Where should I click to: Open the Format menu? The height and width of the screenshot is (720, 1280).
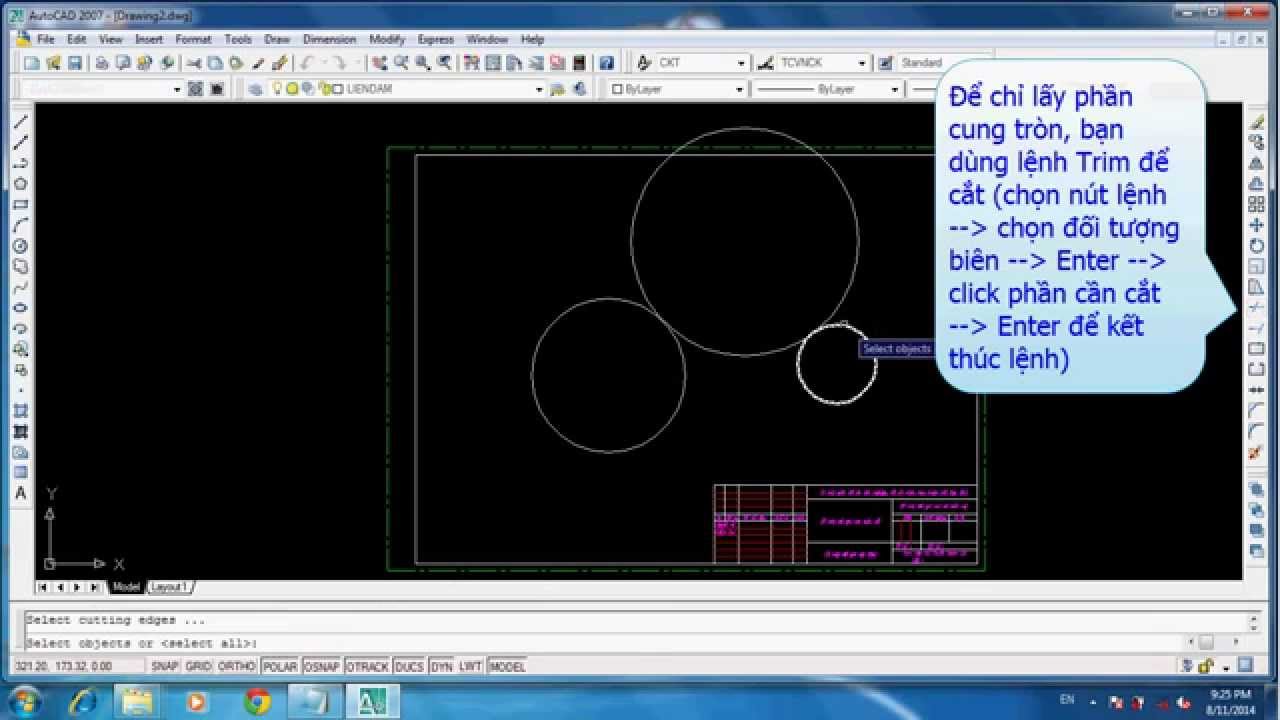[x=193, y=39]
